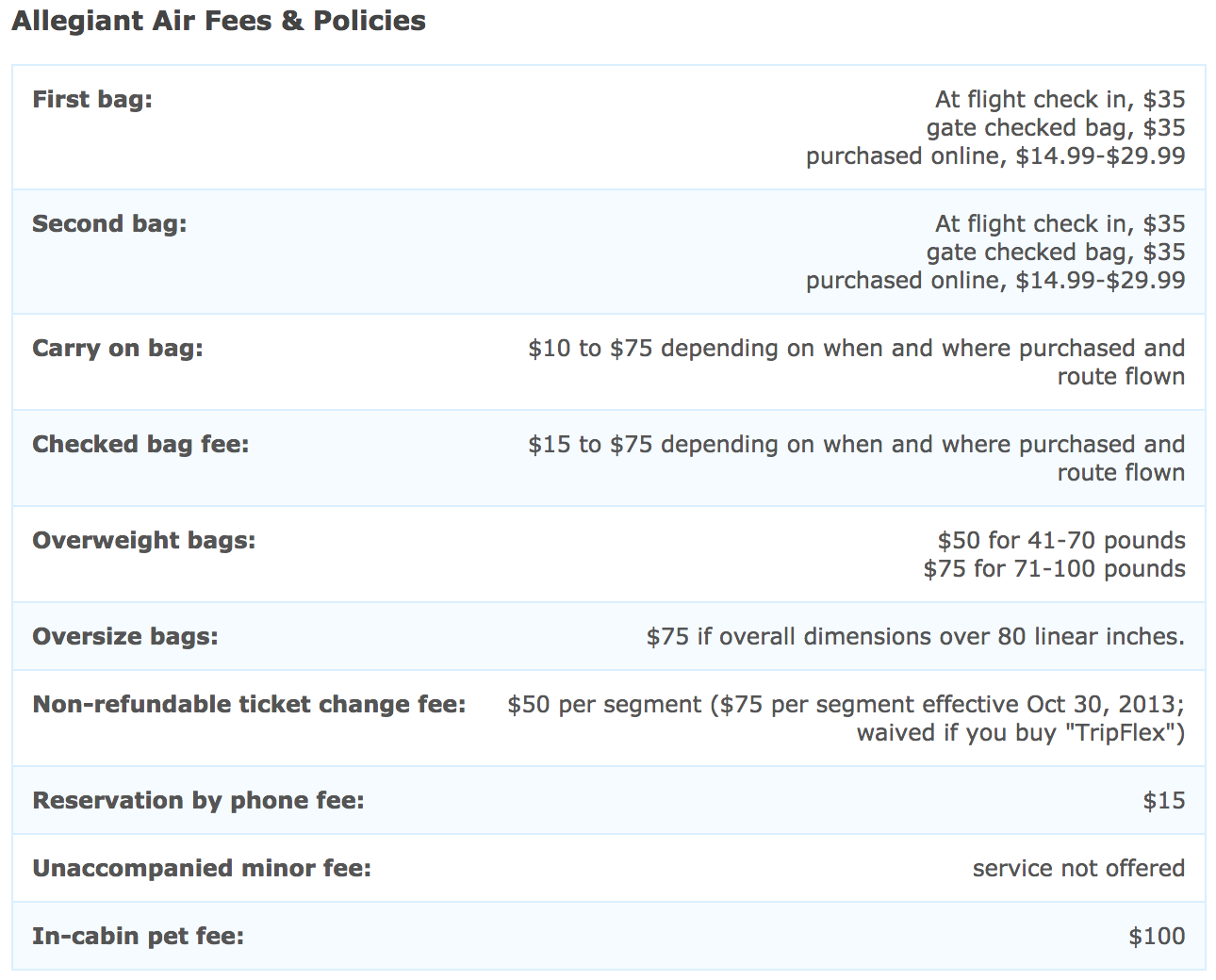
Task: Click 'At flight check in, $35' under First bag
Action: (x=1060, y=99)
